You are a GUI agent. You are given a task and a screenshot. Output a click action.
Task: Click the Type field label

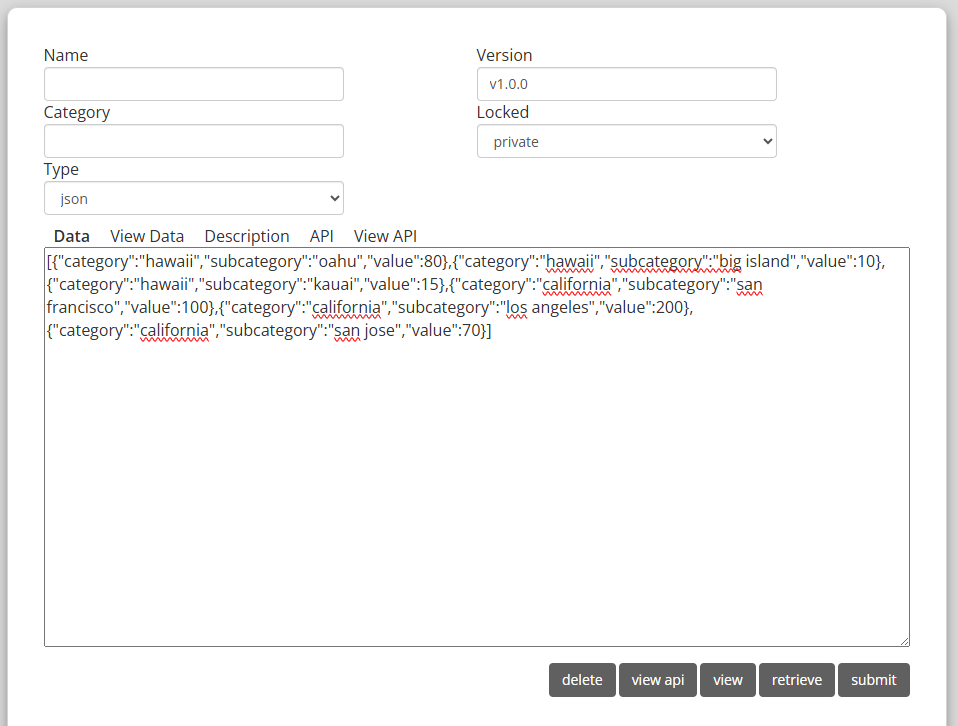(61, 169)
